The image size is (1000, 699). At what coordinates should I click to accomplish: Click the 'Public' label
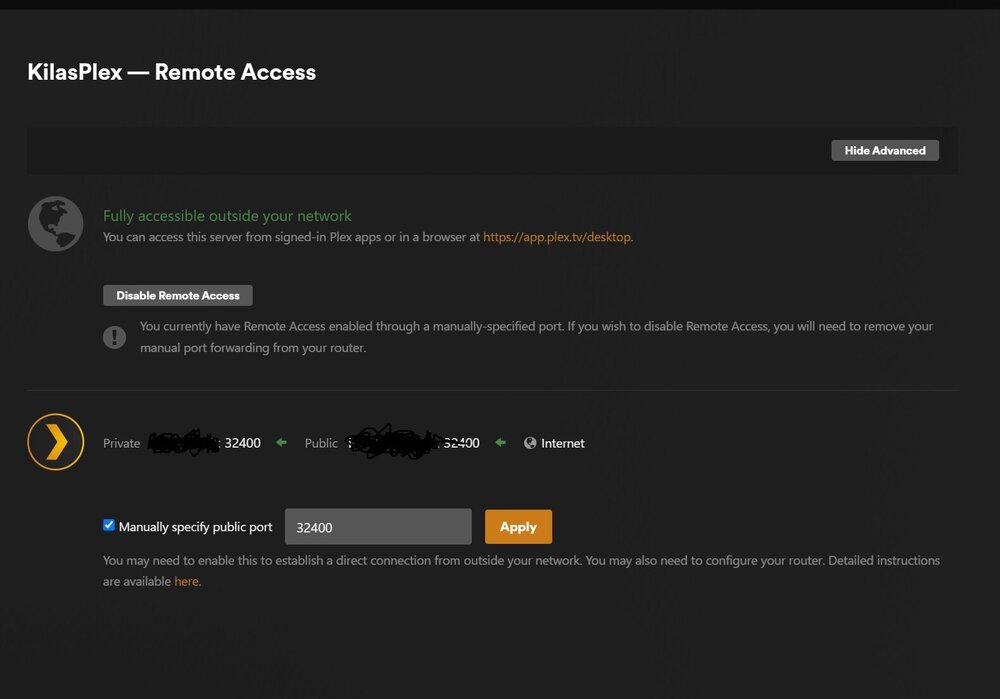tap(321, 443)
